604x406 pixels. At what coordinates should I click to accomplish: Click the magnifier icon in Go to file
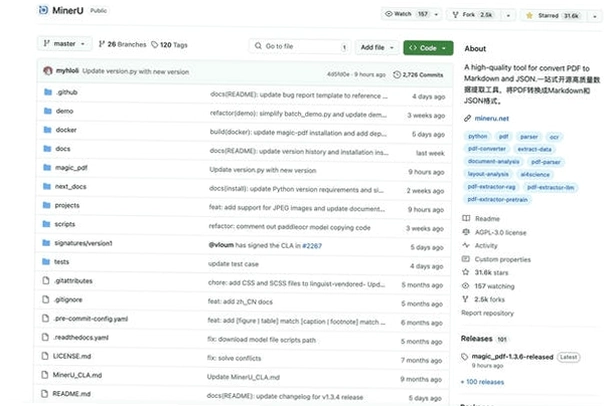258,46
